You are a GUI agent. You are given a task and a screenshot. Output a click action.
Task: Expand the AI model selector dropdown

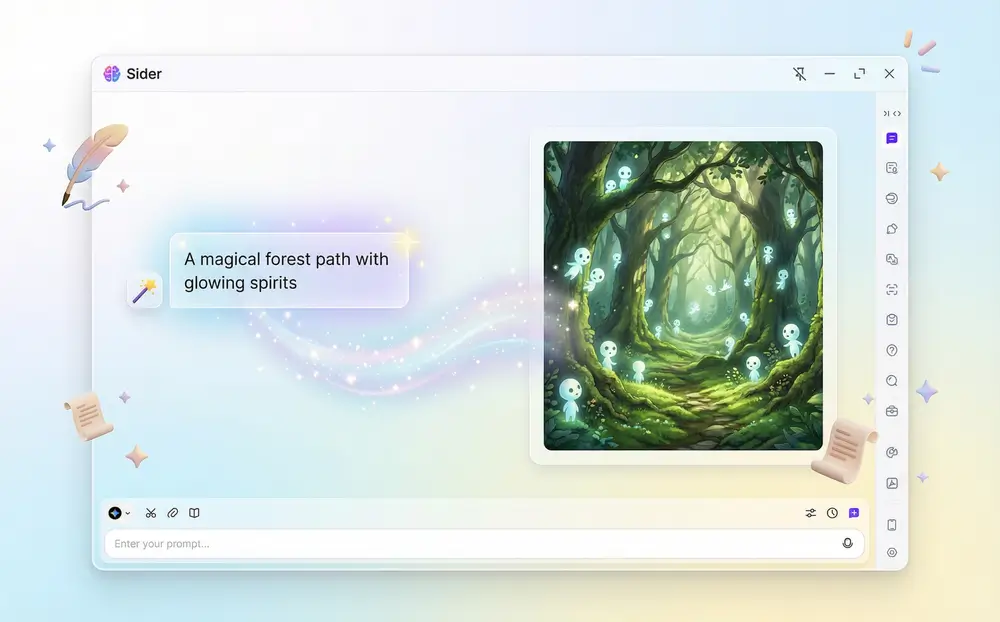click(x=119, y=513)
